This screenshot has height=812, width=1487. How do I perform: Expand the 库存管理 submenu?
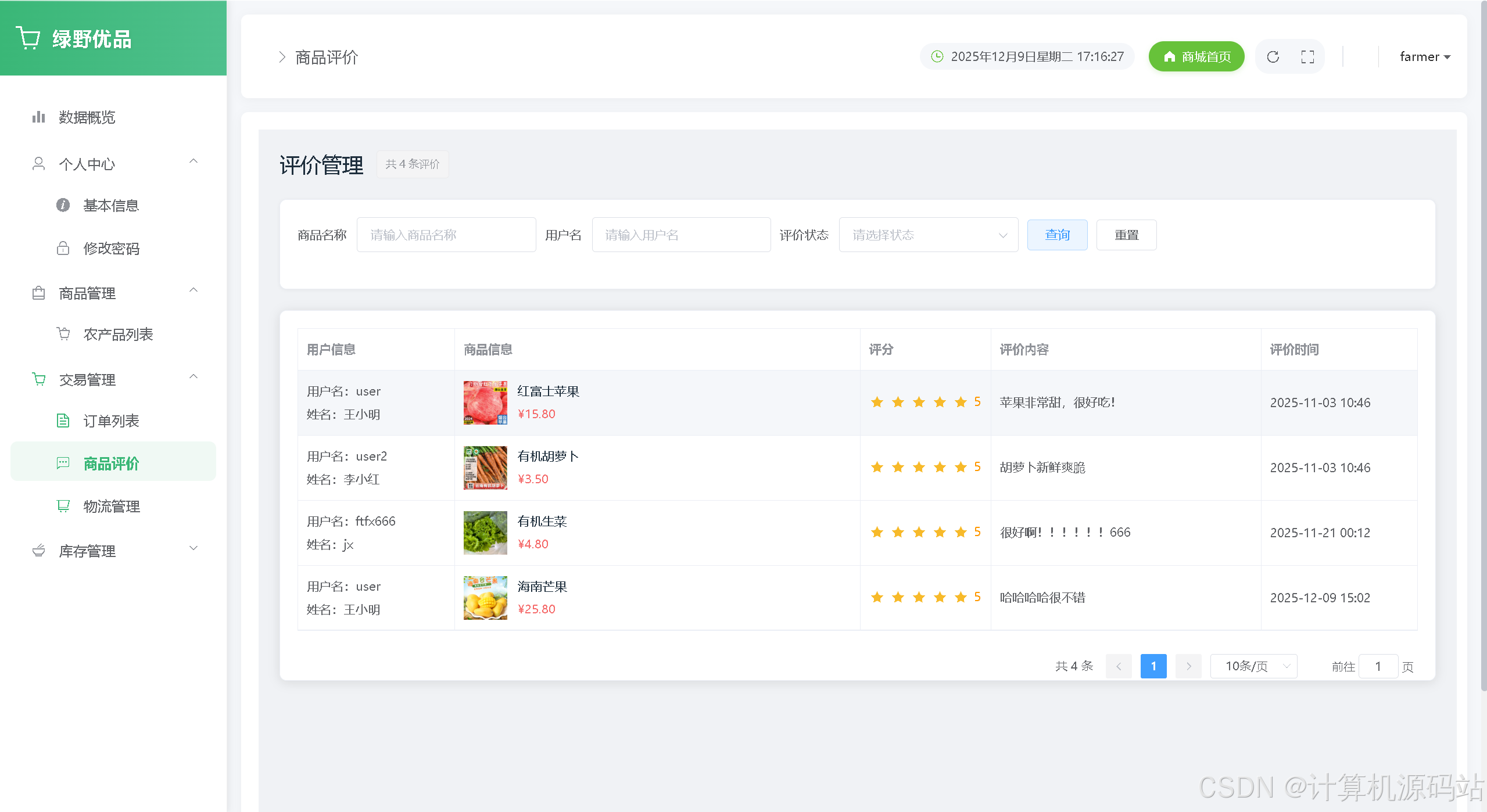[x=194, y=548]
